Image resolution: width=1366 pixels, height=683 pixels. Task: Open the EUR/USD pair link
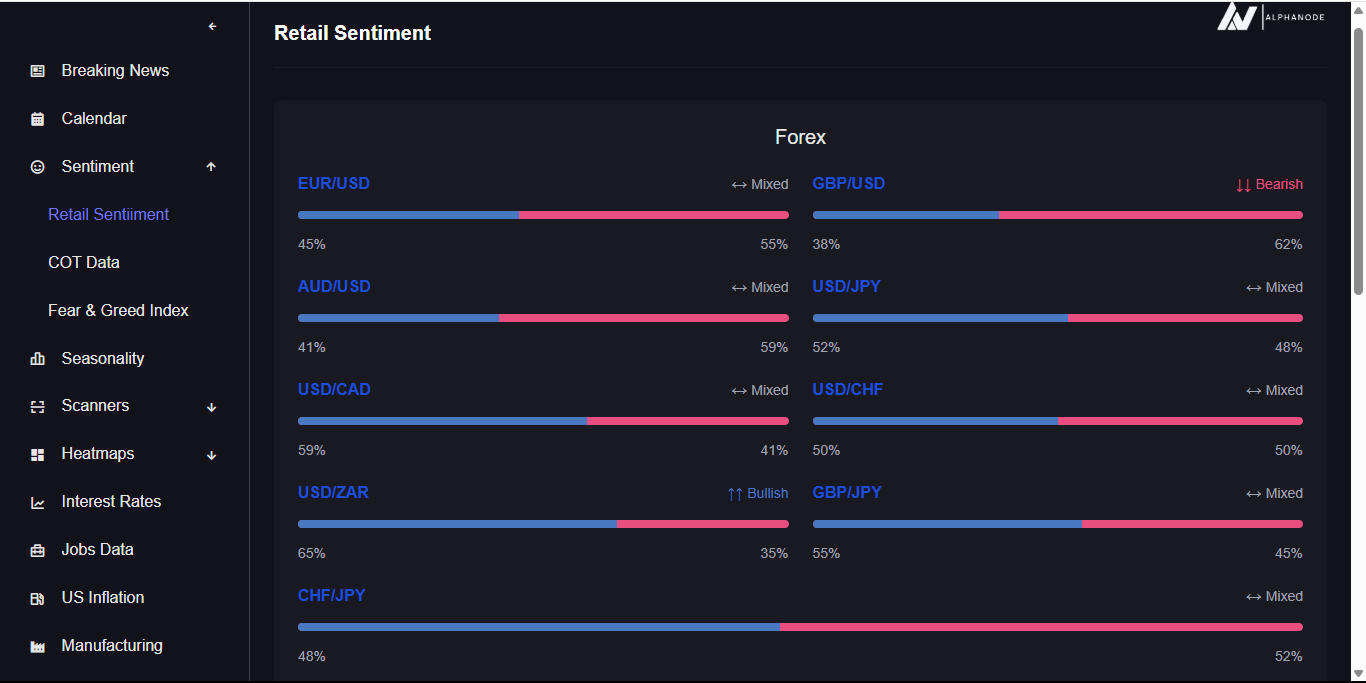(x=334, y=184)
